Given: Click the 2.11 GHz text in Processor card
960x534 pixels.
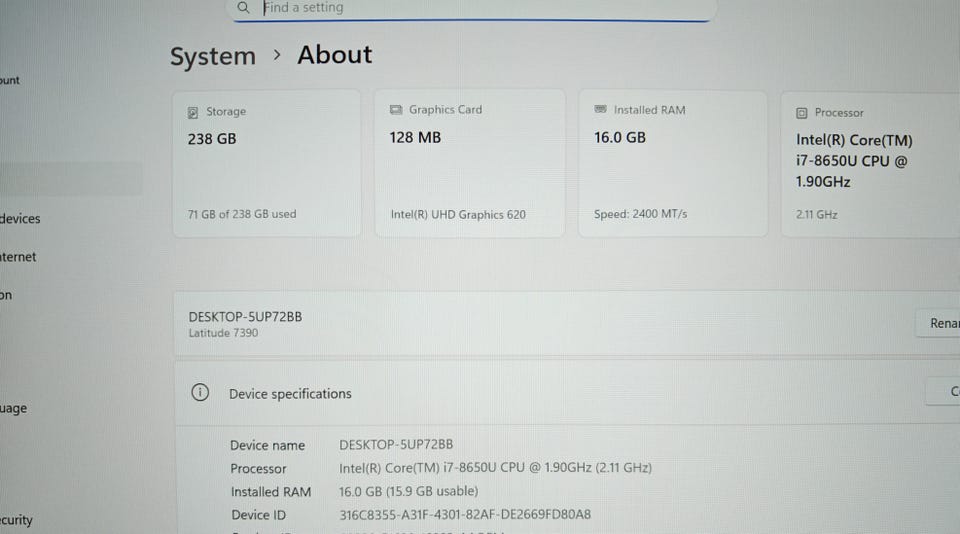Looking at the screenshot, I should coord(817,214).
